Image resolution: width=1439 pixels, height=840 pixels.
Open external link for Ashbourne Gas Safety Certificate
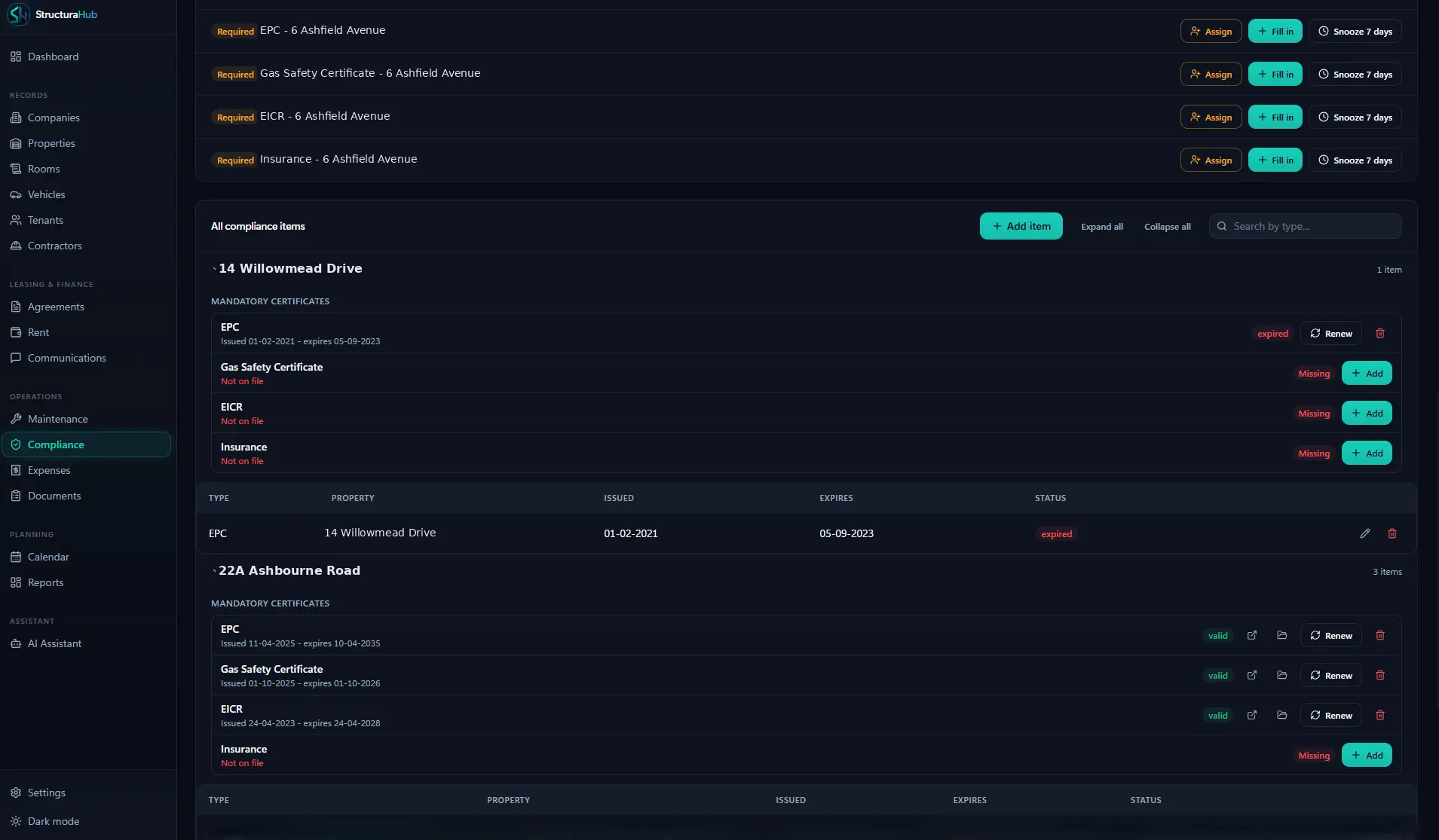click(x=1252, y=675)
